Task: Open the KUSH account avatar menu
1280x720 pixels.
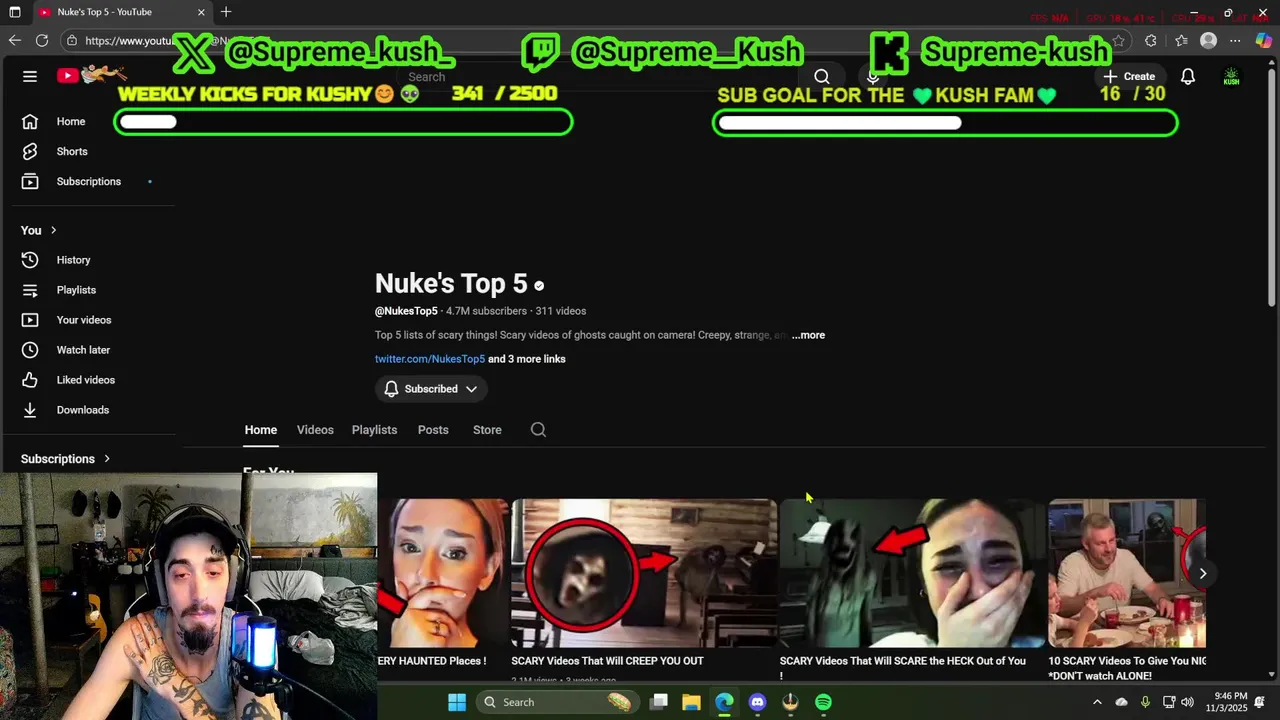Action: (x=1232, y=76)
